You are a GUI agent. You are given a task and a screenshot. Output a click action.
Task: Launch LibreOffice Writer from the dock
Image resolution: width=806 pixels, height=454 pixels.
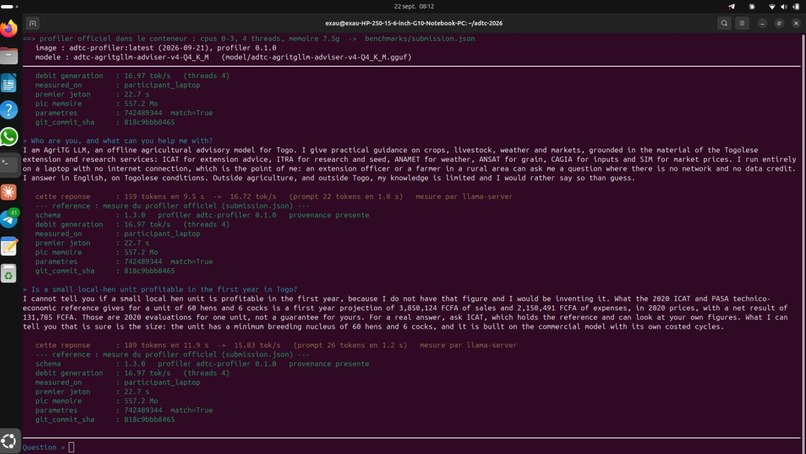9,83
